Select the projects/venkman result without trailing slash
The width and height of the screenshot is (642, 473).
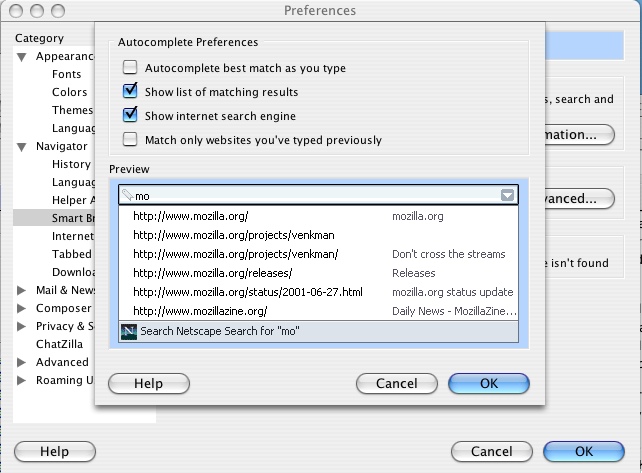coord(318,235)
